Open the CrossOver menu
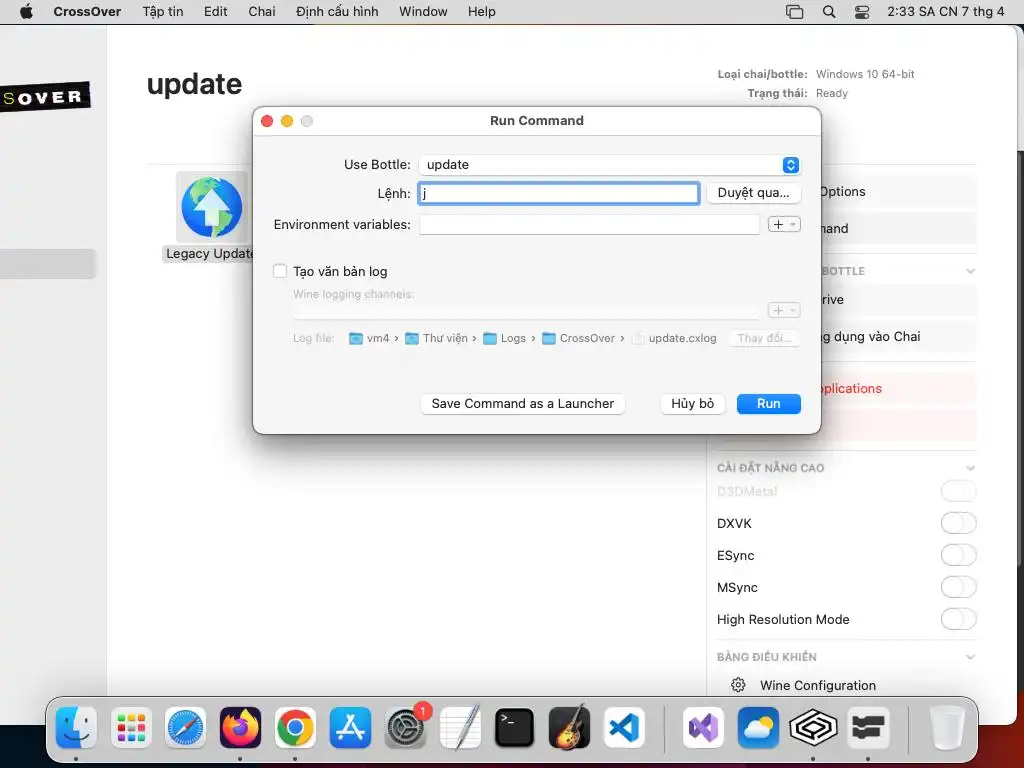The image size is (1024, 768). [x=87, y=12]
